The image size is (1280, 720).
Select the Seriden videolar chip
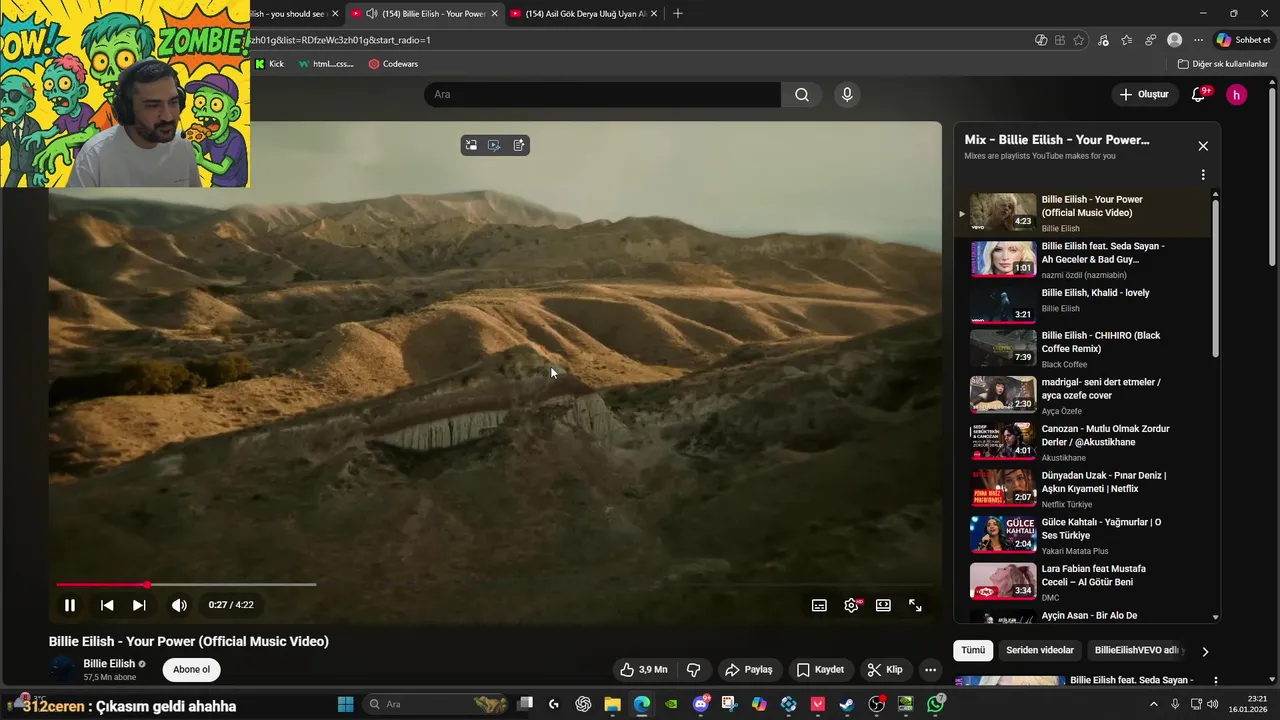1040,650
